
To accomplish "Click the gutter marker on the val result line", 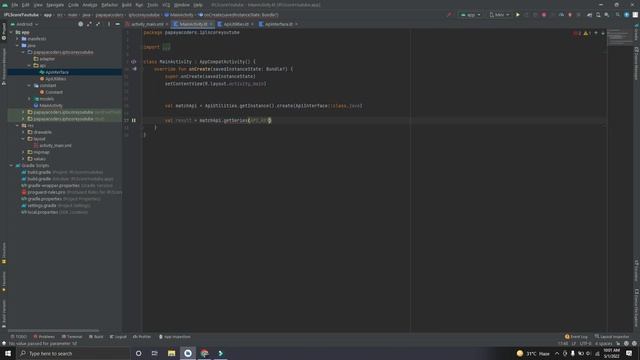I will coord(133,120).
